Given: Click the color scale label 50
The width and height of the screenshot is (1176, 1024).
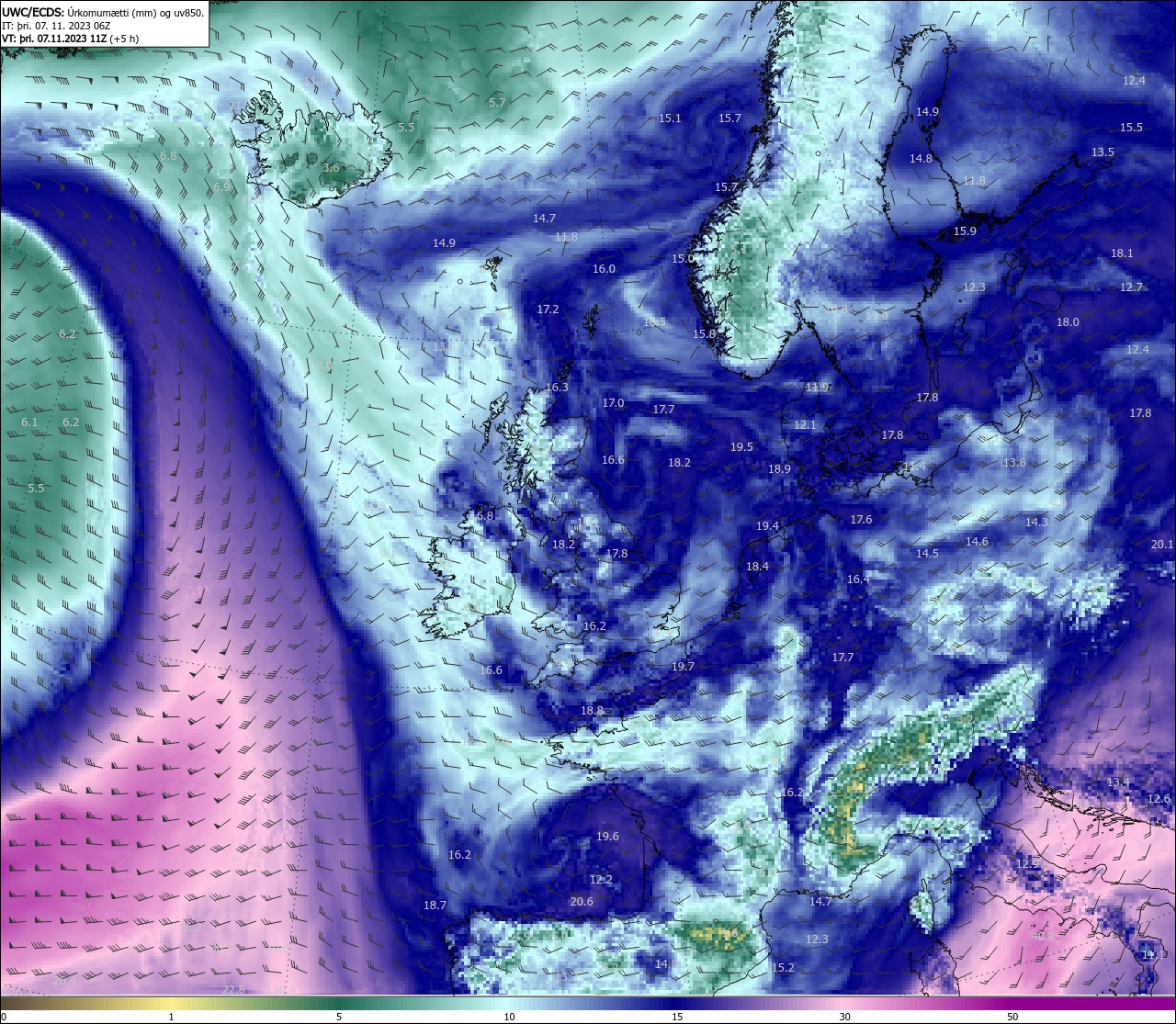Looking at the screenshot, I should (1012, 1017).
